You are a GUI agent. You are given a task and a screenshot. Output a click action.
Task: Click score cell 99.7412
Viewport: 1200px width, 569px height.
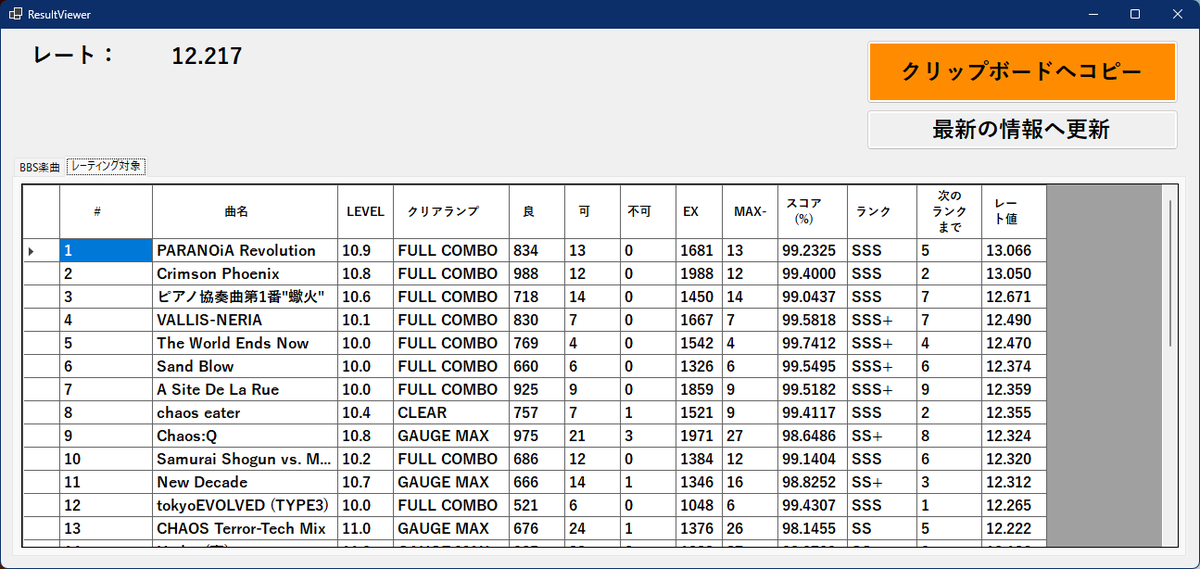[813, 343]
